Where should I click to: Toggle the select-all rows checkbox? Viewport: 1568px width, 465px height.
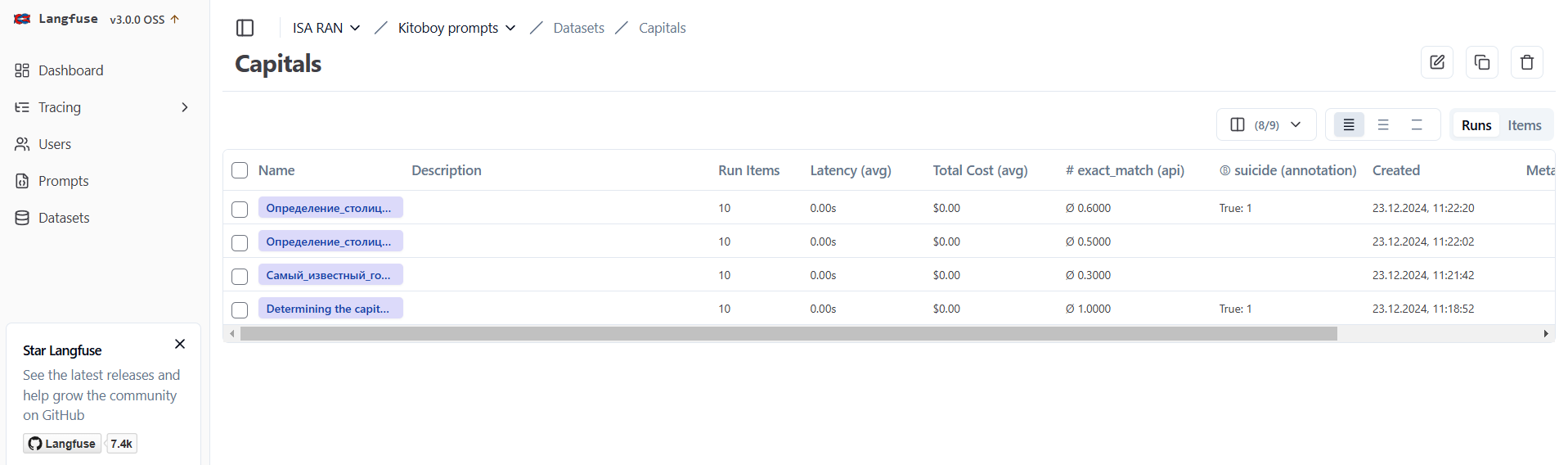coord(240,170)
